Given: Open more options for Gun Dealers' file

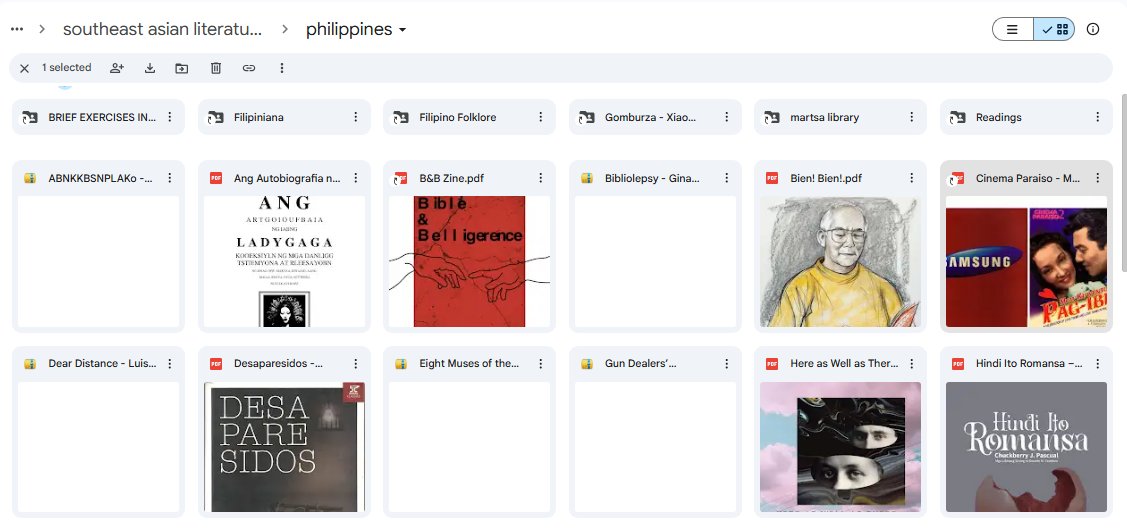Looking at the screenshot, I should pos(726,363).
